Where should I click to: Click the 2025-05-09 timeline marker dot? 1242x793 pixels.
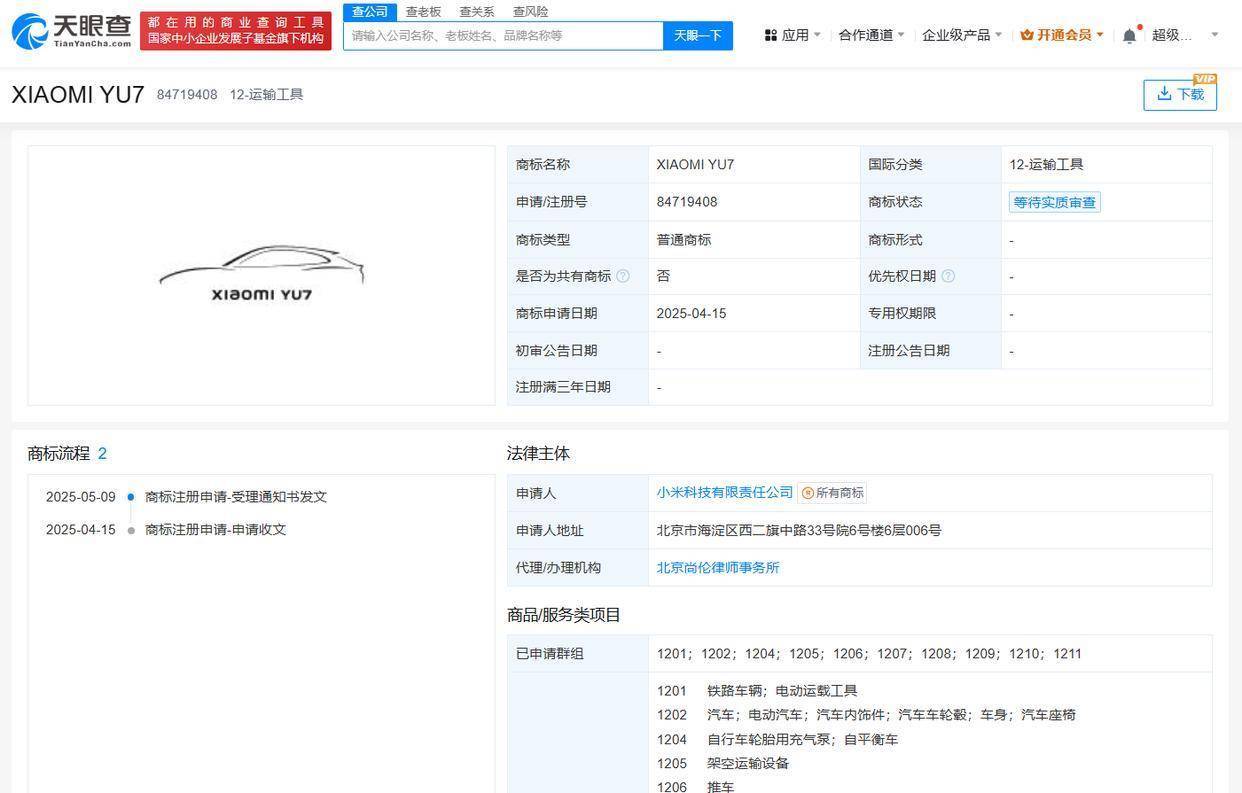131,497
